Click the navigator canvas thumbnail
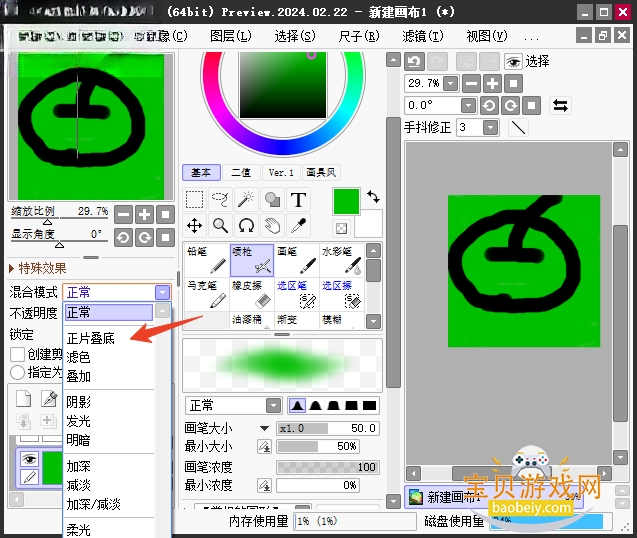This screenshot has width=637, height=538. pyautogui.click(x=91, y=126)
